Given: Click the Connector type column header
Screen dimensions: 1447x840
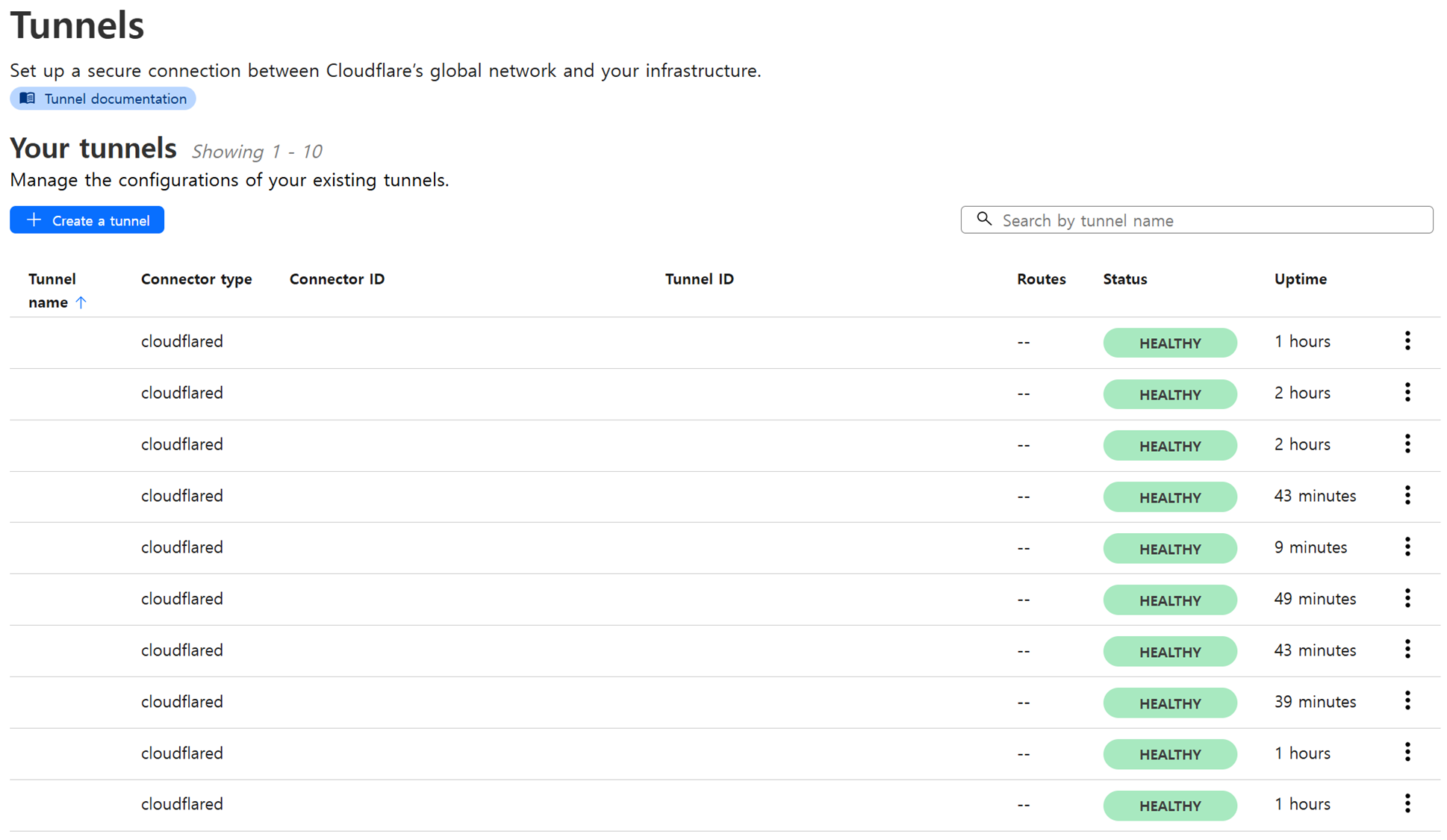Looking at the screenshot, I should [x=196, y=279].
